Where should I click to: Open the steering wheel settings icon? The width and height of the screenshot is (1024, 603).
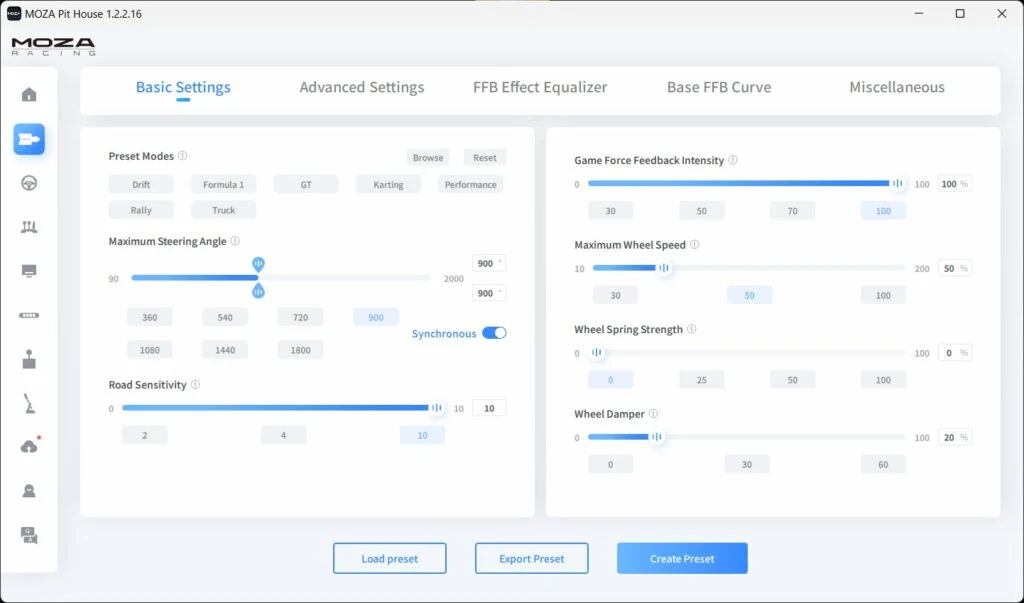pos(29,183)
